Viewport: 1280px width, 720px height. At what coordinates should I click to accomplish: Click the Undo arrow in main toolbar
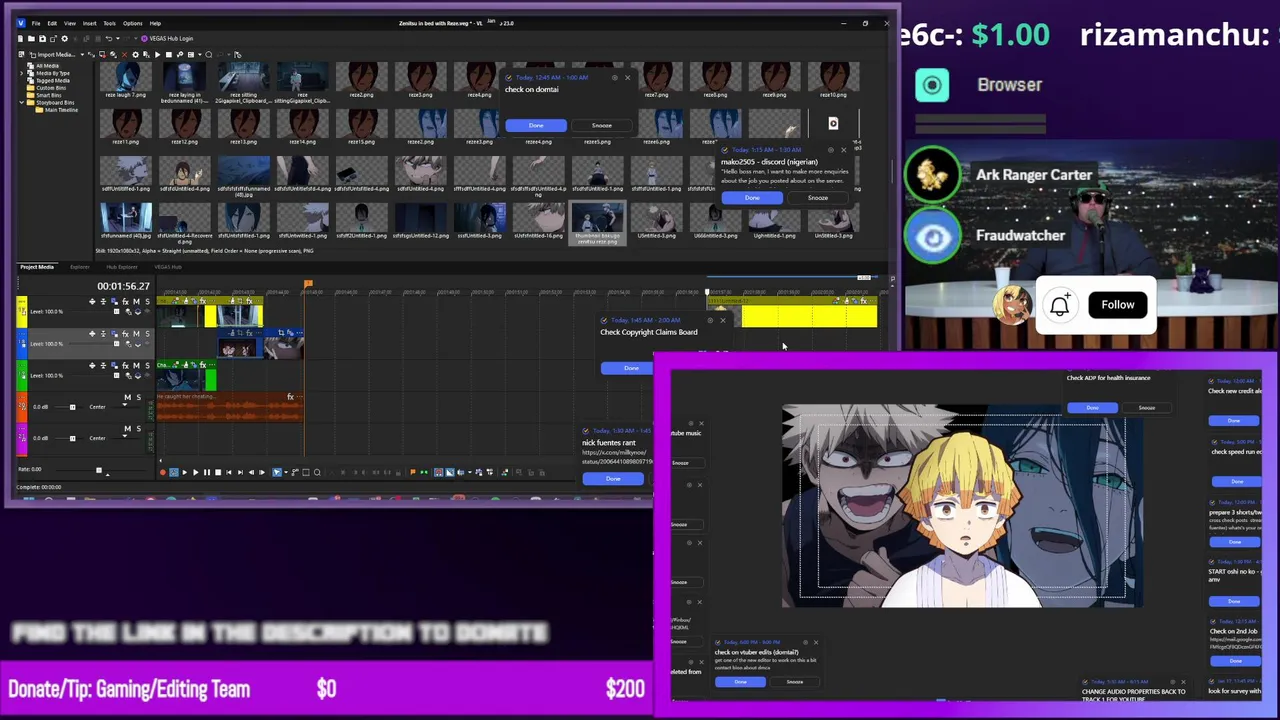click(108, 38)
